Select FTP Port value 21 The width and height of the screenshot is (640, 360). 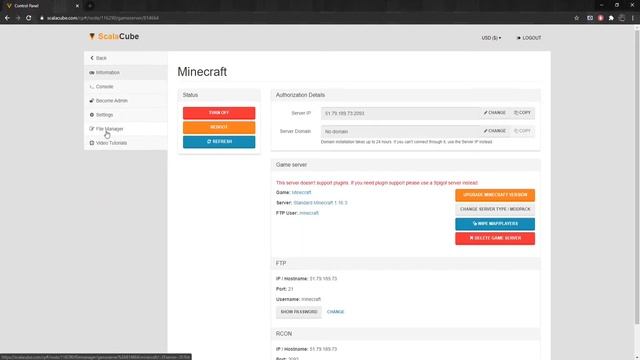click(291, 289)
